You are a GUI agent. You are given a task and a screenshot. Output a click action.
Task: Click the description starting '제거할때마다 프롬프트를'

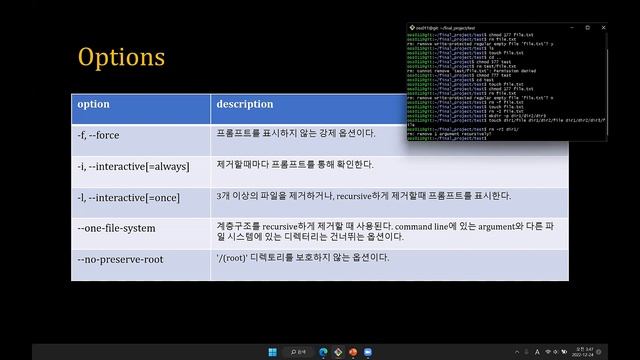(295, 164)
